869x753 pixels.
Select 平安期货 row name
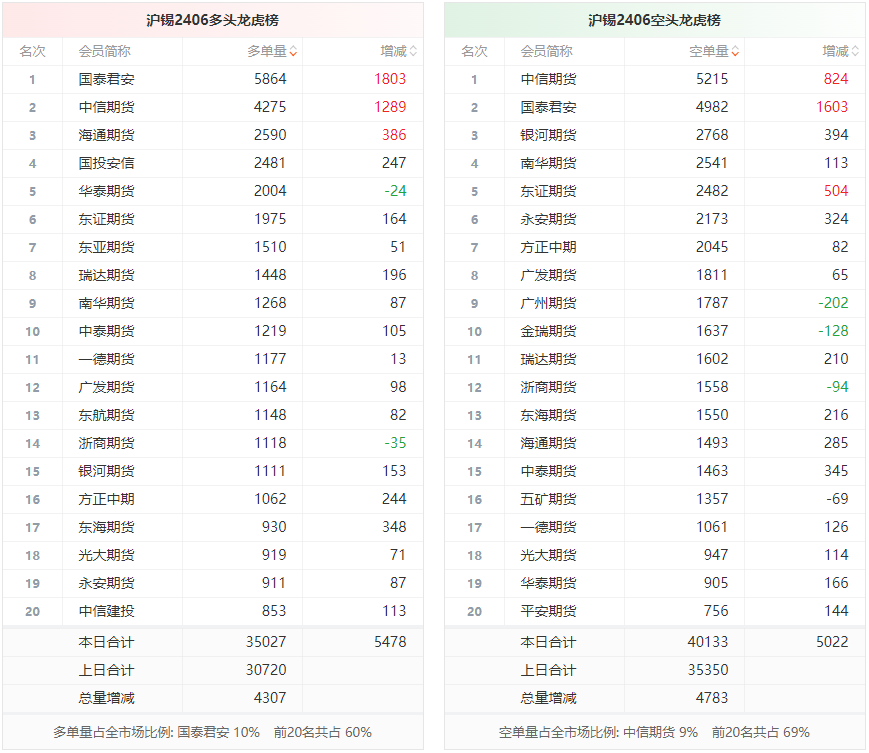point(548,611)
